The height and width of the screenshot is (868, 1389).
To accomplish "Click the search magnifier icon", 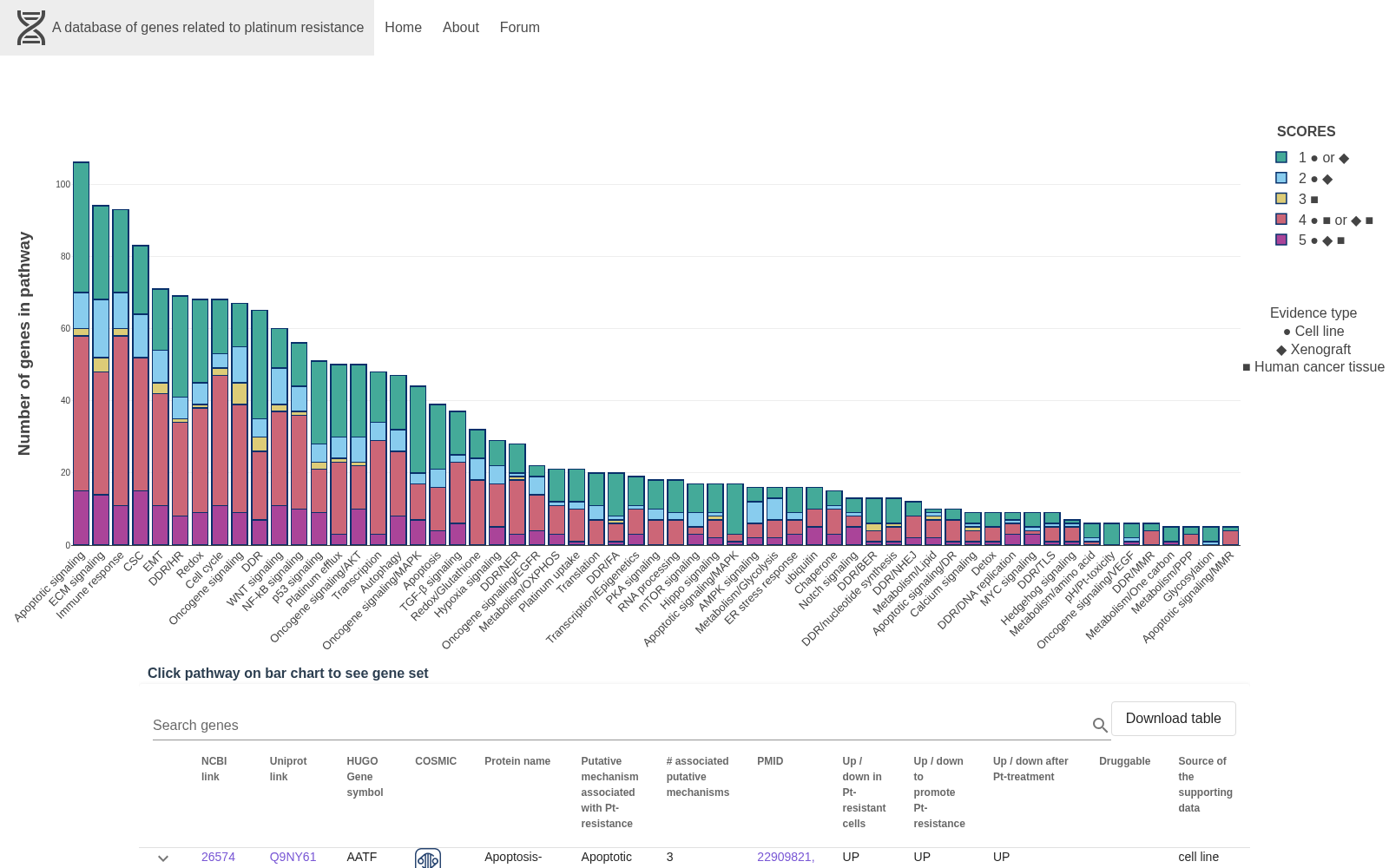I will (1100, 725).
